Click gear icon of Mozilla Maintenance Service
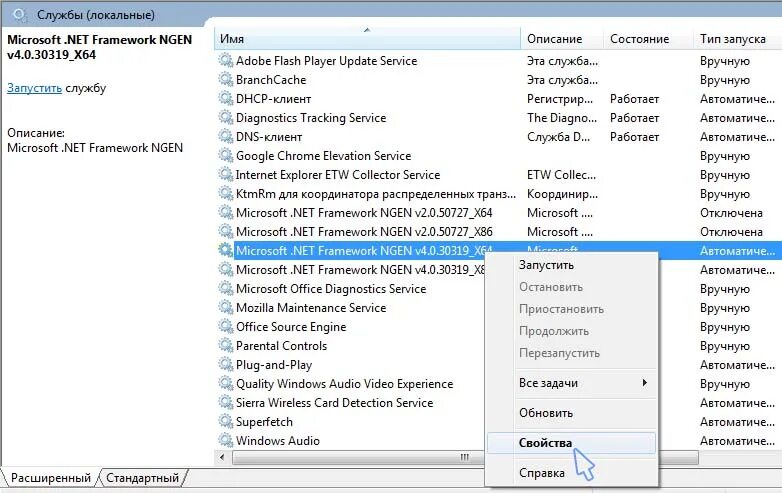The width and height of the screenshot is (782, 493). tap(225, 308)
